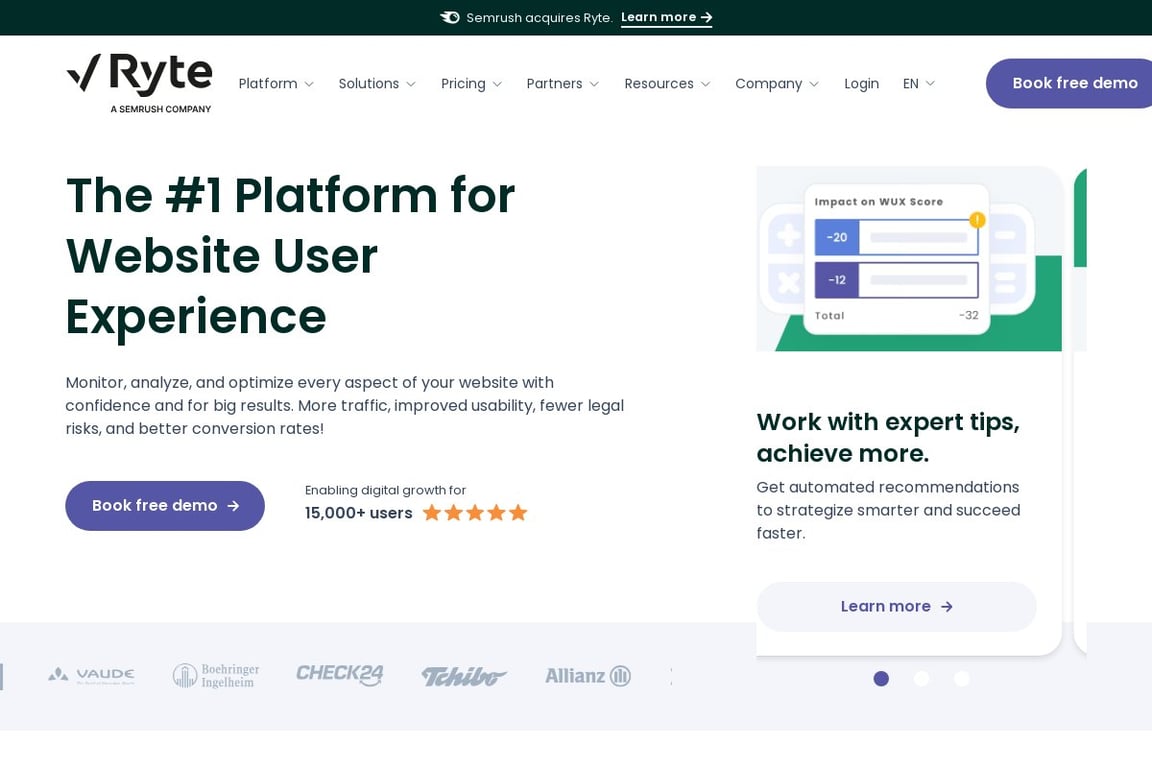Click the -20 score row in the illustration
The height and width of the screenshot is (768, 1152).
896,237
